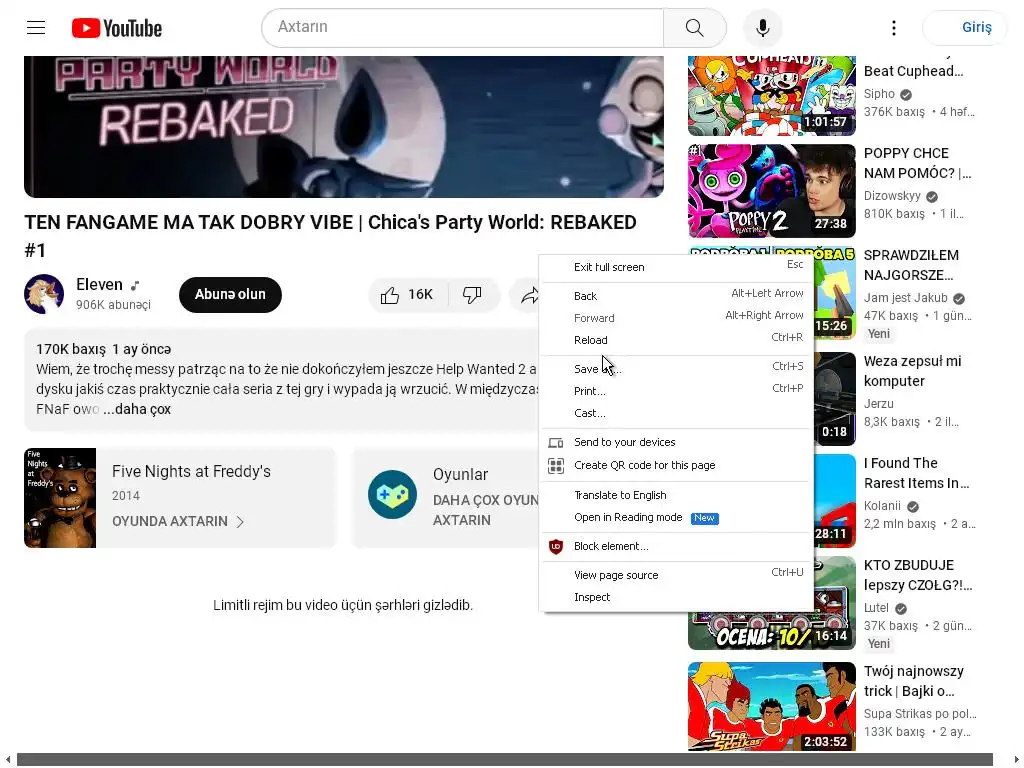Open Eleven channel avatar
1024x768 pixels.
[44, 294]
